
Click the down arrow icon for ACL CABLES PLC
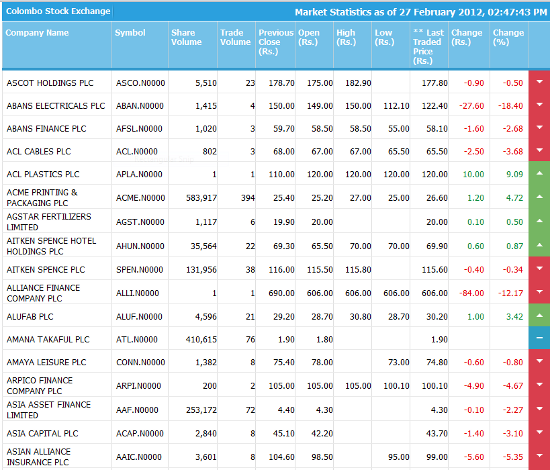point(539,150)
